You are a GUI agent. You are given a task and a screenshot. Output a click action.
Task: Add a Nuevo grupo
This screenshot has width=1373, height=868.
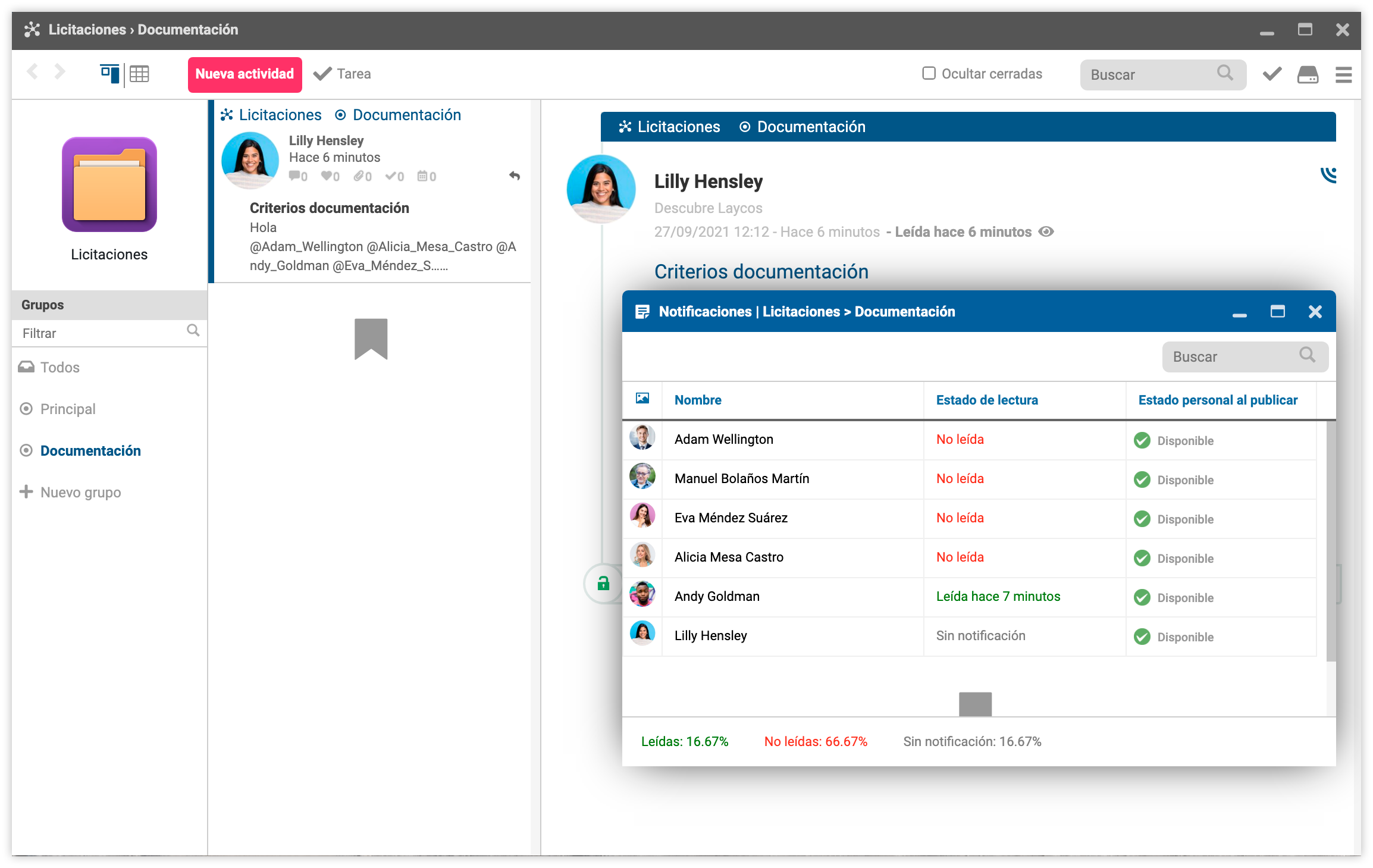tap(70, 492)
